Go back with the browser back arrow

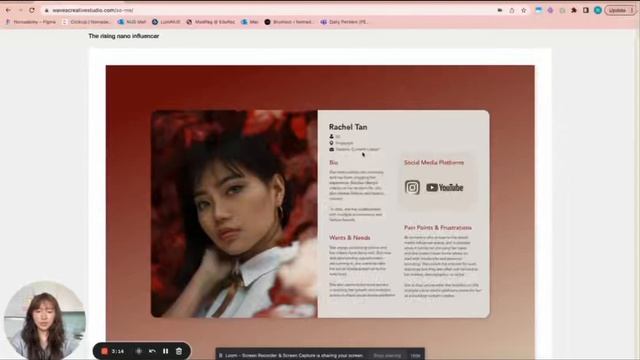point(8,10)
